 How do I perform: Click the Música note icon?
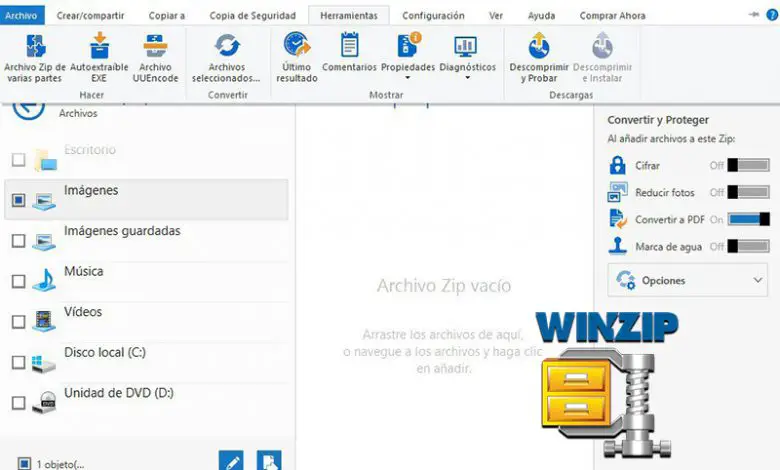tap(44, 280)
